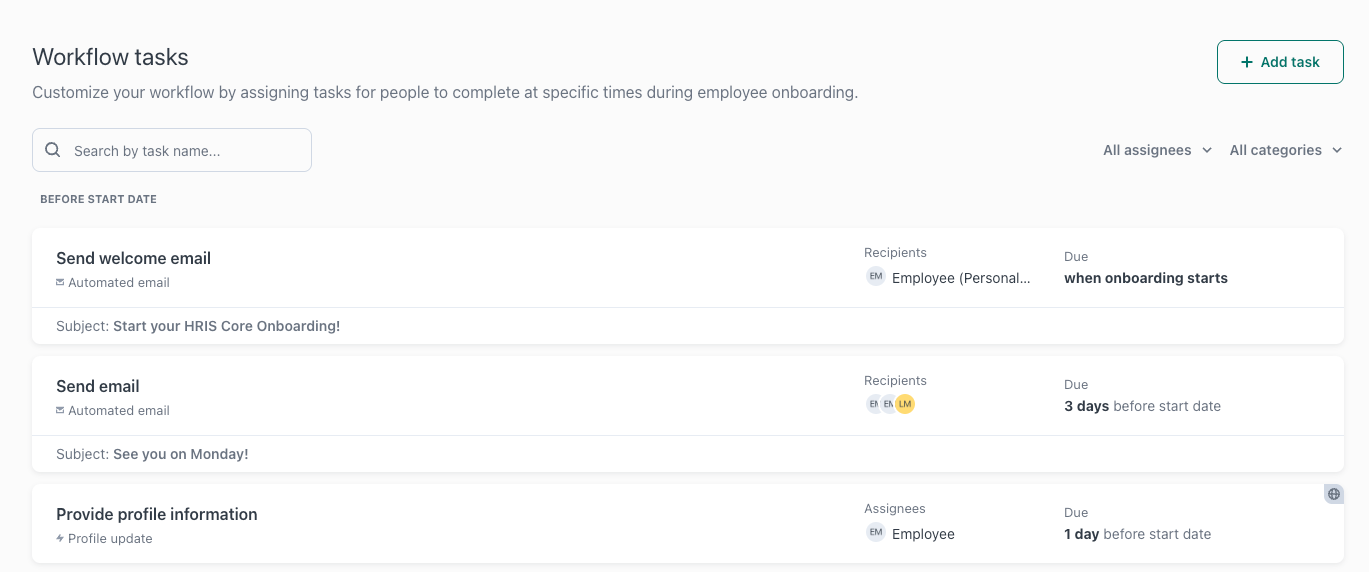This screenshot has height=572, width=1369.
Task: Focus the Search by task name field
Action: [185, 151]
